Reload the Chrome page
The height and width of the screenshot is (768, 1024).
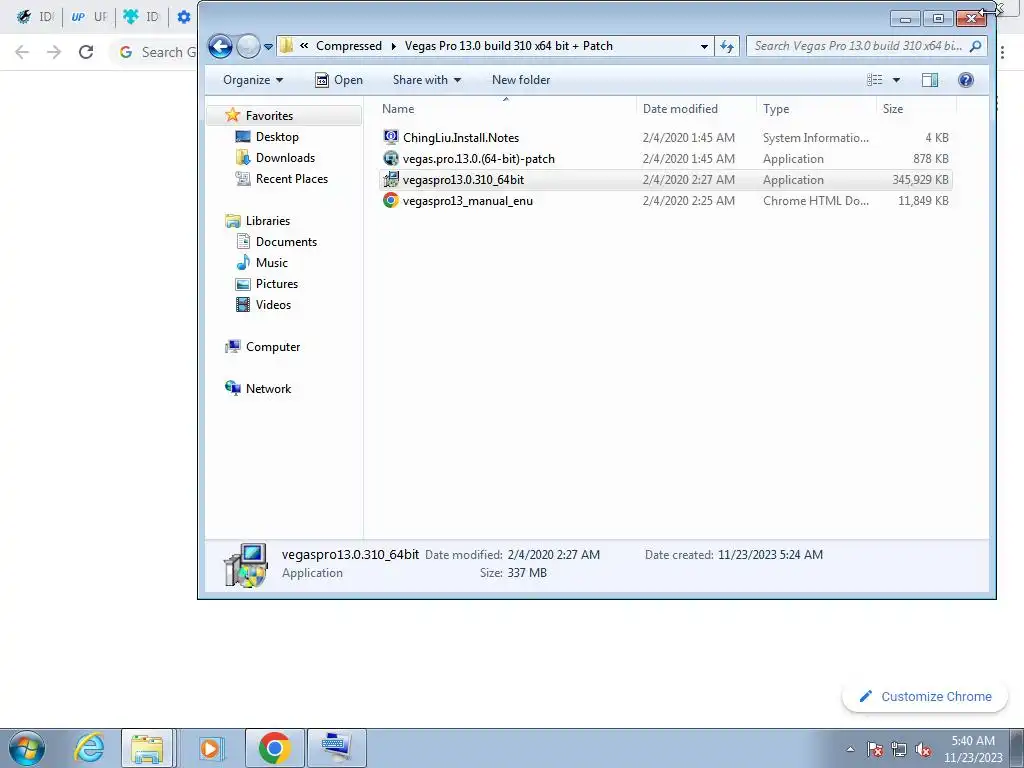pos(86,52)
